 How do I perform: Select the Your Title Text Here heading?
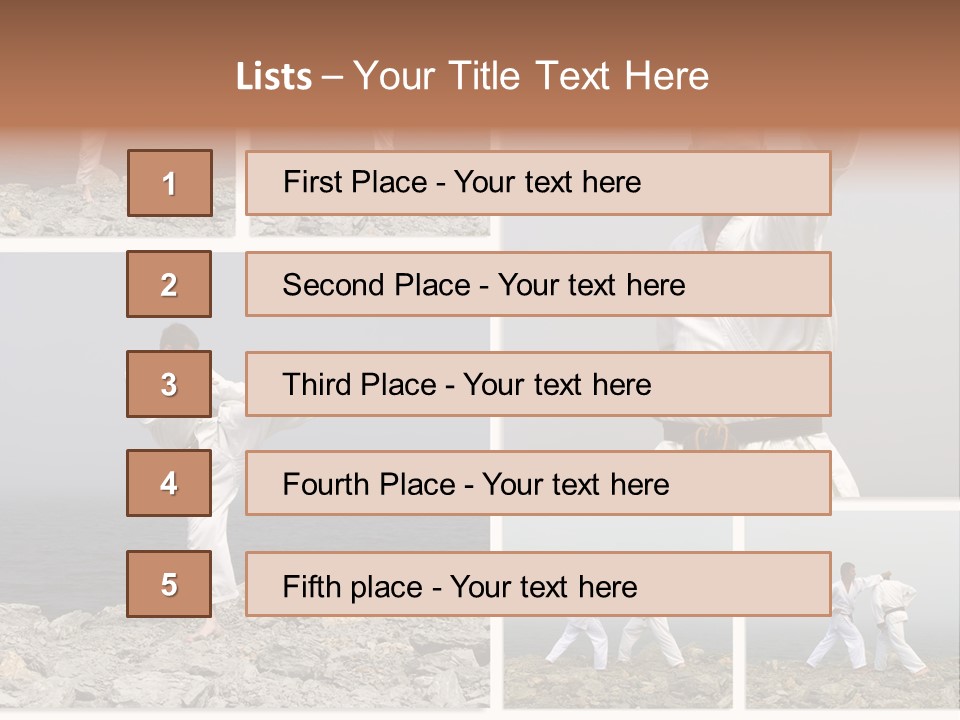(x=531, y=77)
